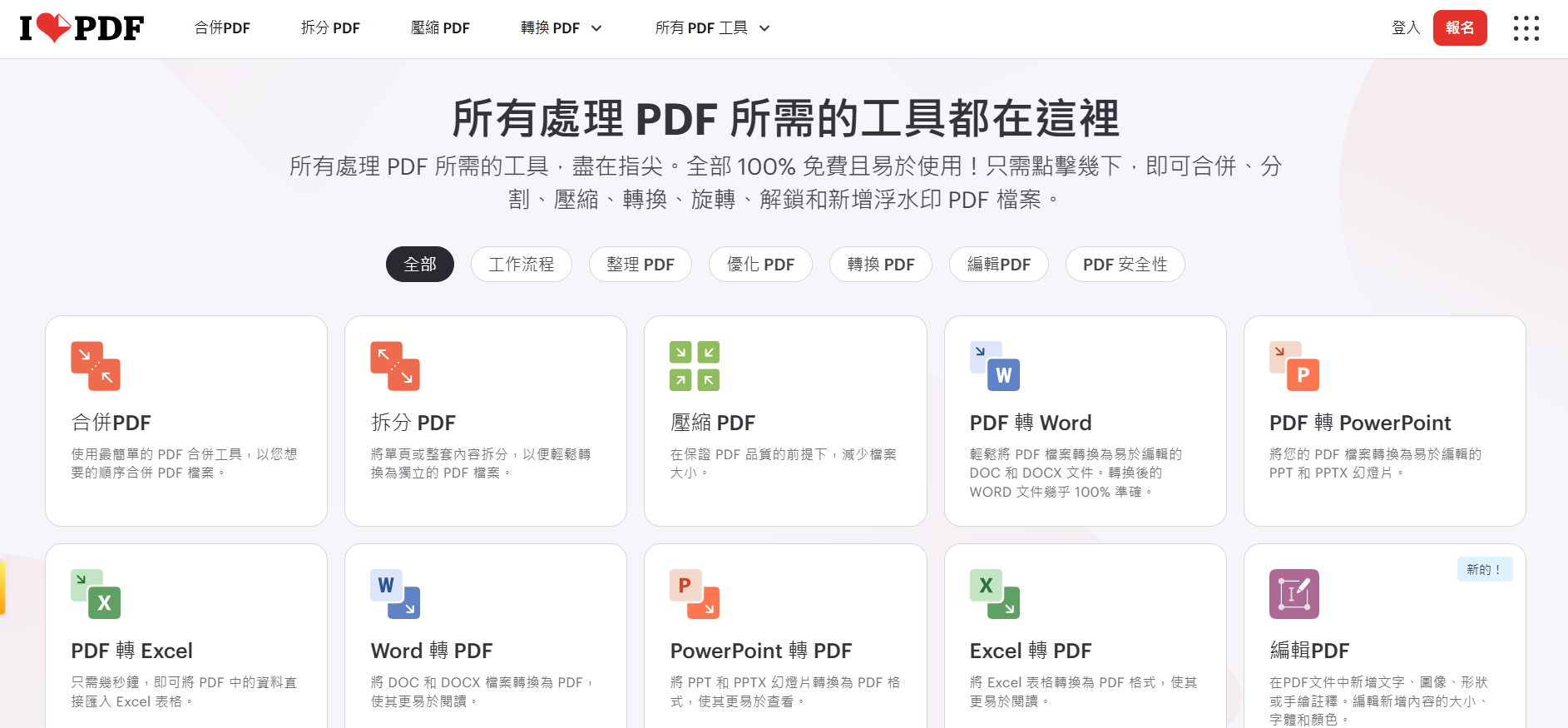Viewport: 1568px width, 728px height.
Task: Click description text starting 使用最簡單的 PDF 合併工具
Action: click(x=184, y=463)
